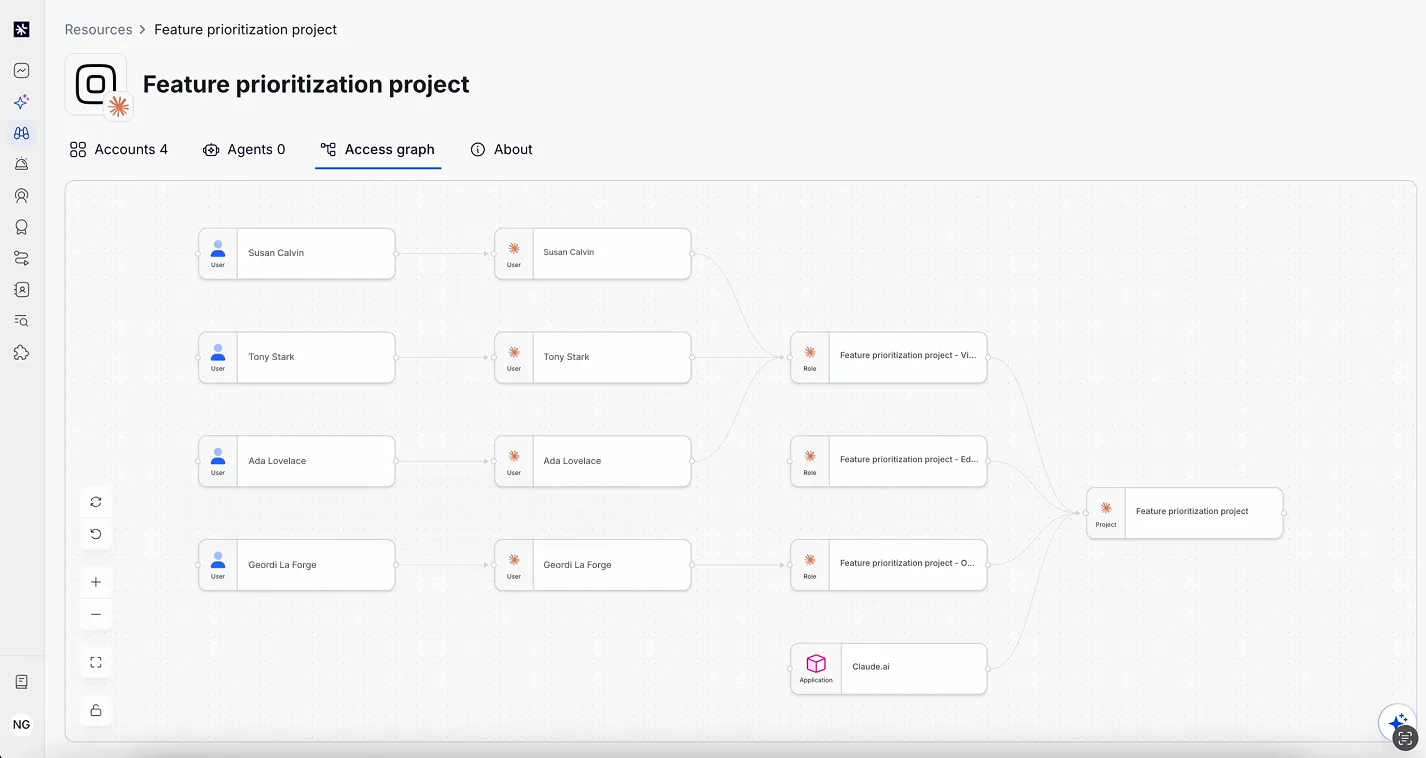Open the puzzle-piece integrations icon
The height and width of the screenshot is (758, 1426).
21,352
